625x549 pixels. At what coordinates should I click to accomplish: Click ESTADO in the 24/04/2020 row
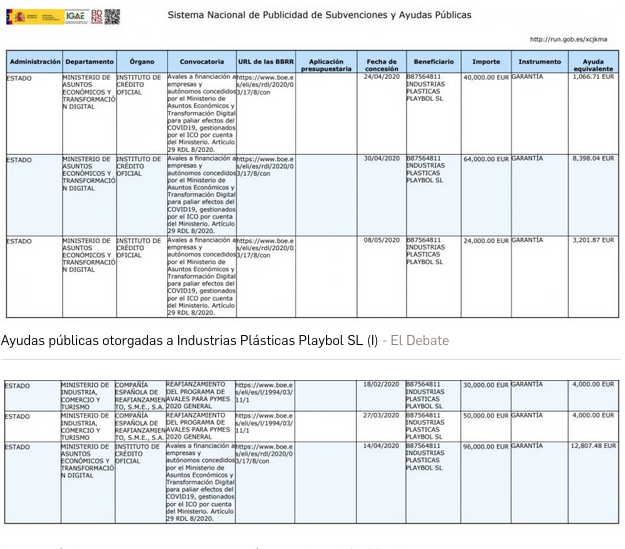click(19, 79)
